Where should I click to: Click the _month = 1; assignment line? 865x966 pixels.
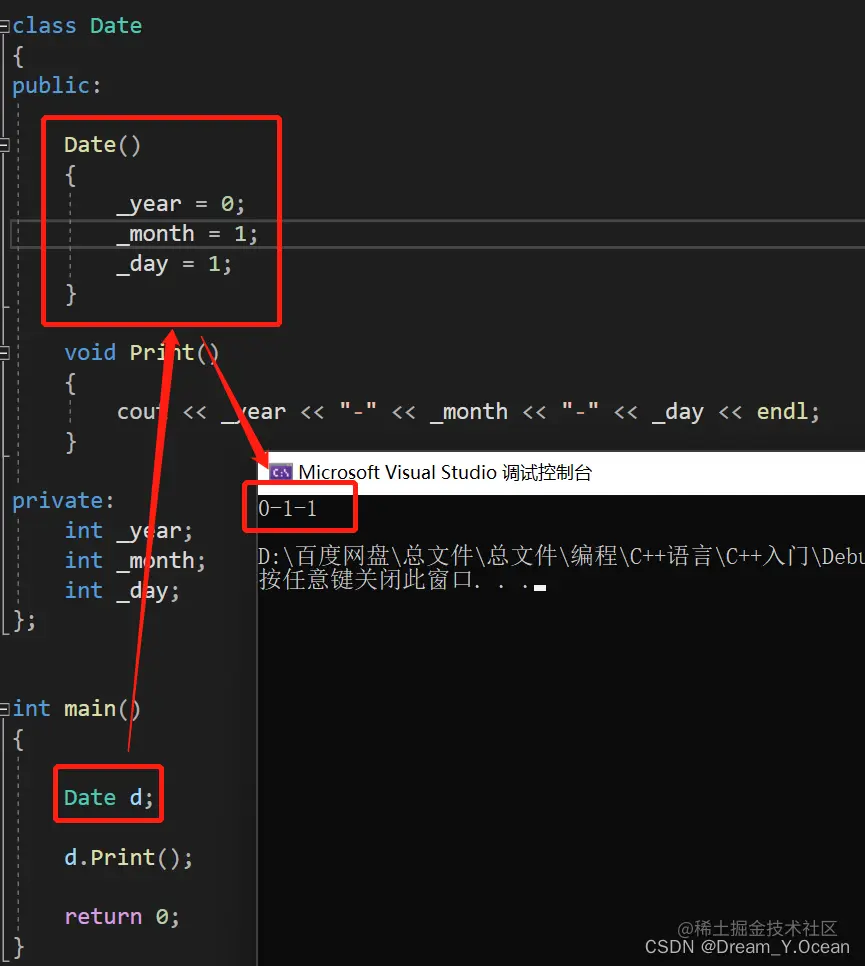coord(187,234)
